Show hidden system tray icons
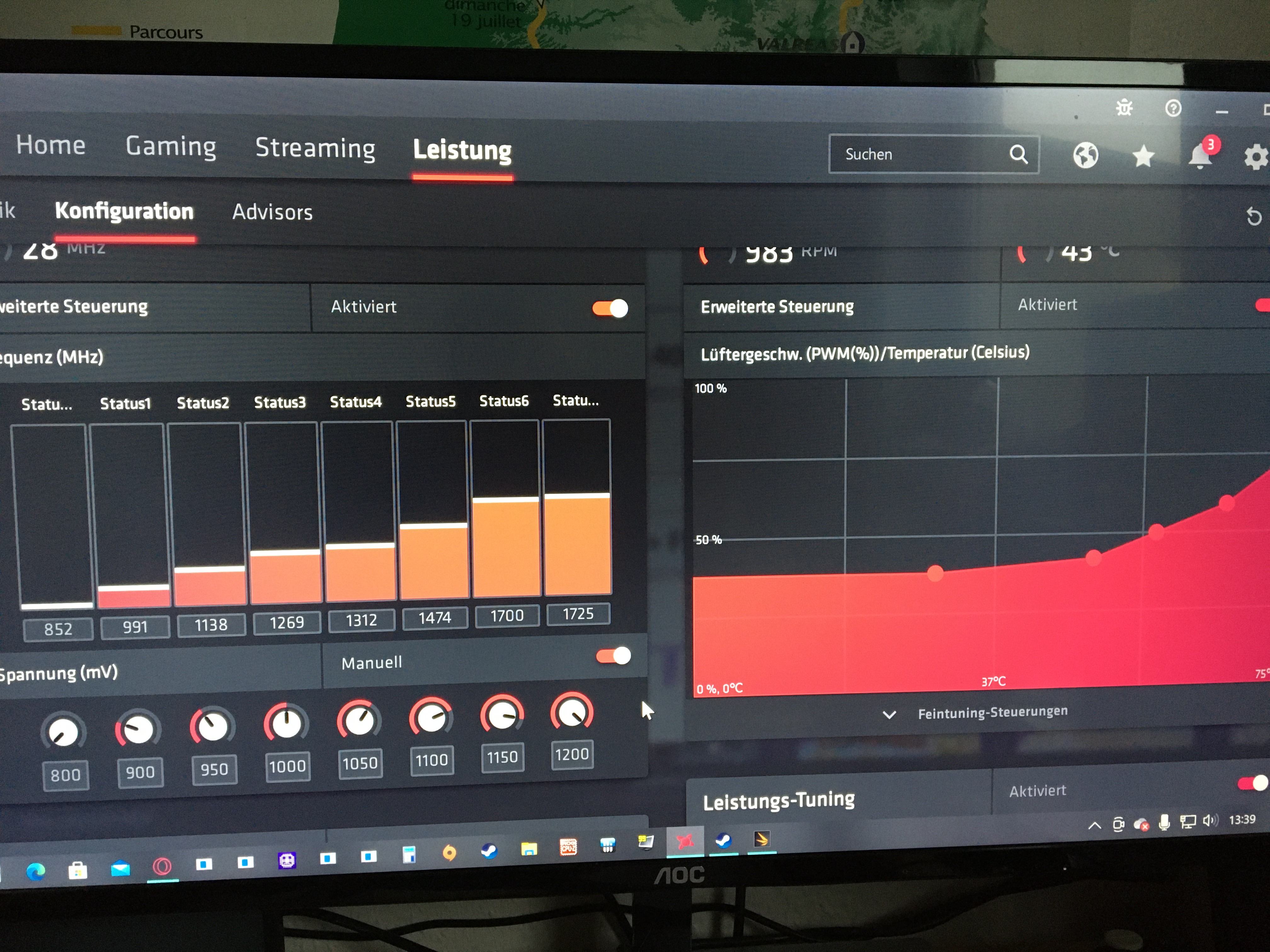 1094,825
